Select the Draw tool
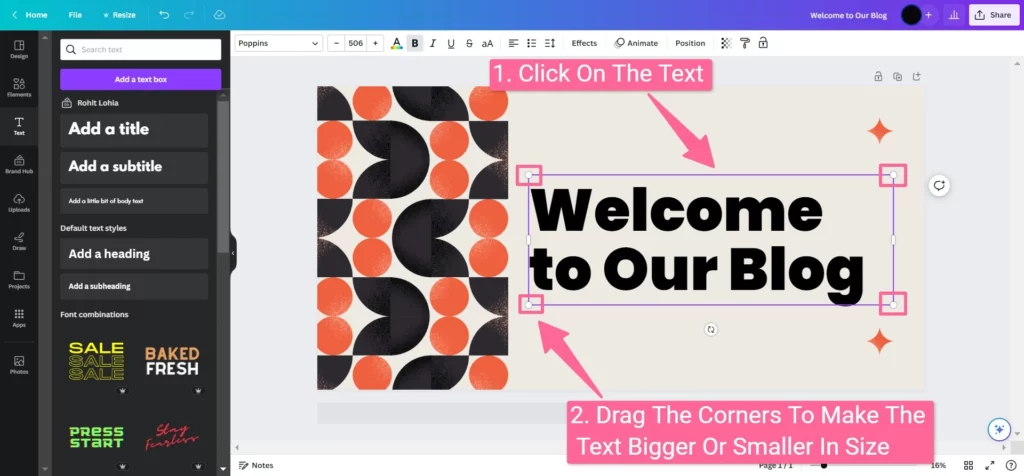The height and width of the screenshot is (476, 1024). (x=19, y=241)
